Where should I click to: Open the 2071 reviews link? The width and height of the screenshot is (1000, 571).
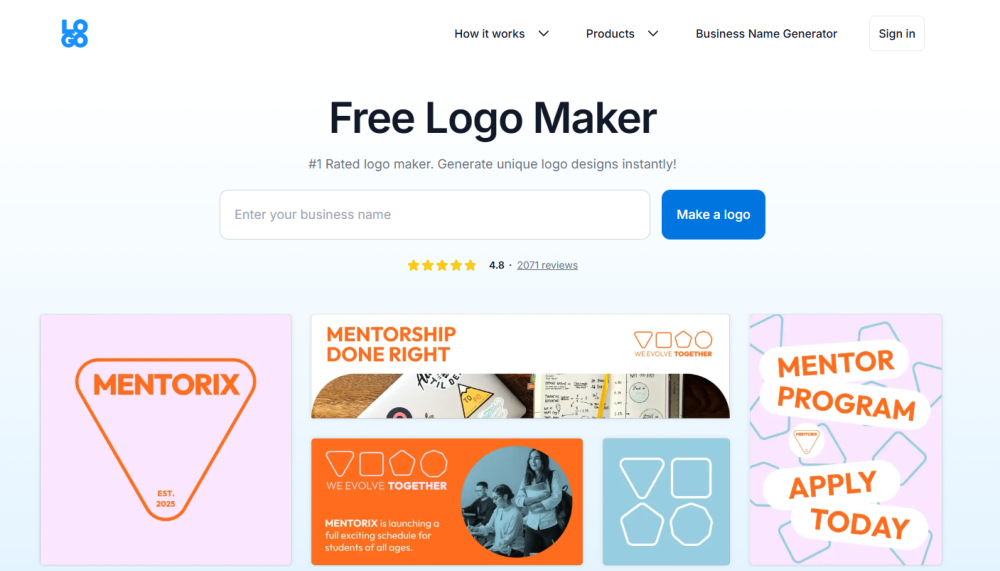[x=547, y=265]
